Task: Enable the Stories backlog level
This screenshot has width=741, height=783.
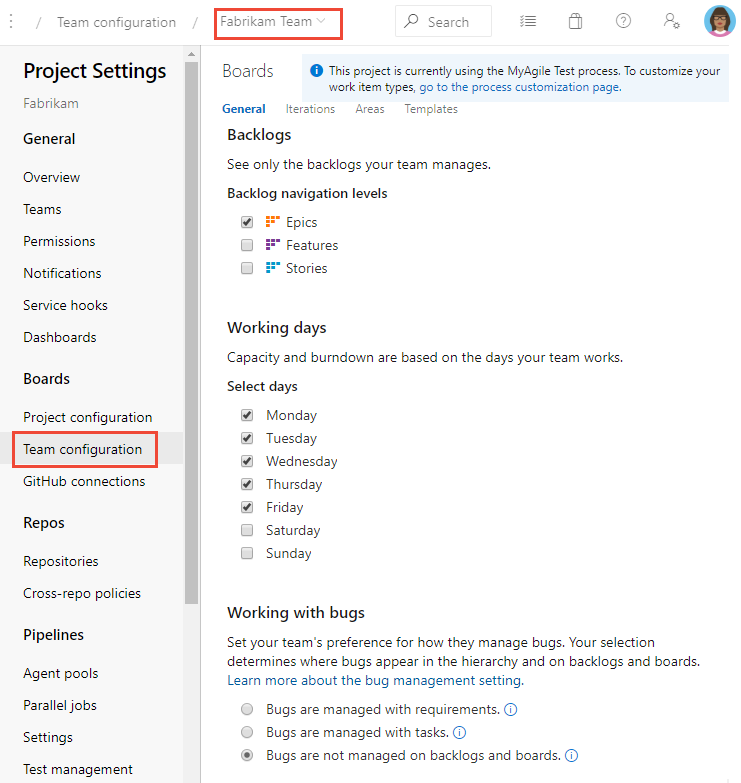Action: (x=247, y=268)
